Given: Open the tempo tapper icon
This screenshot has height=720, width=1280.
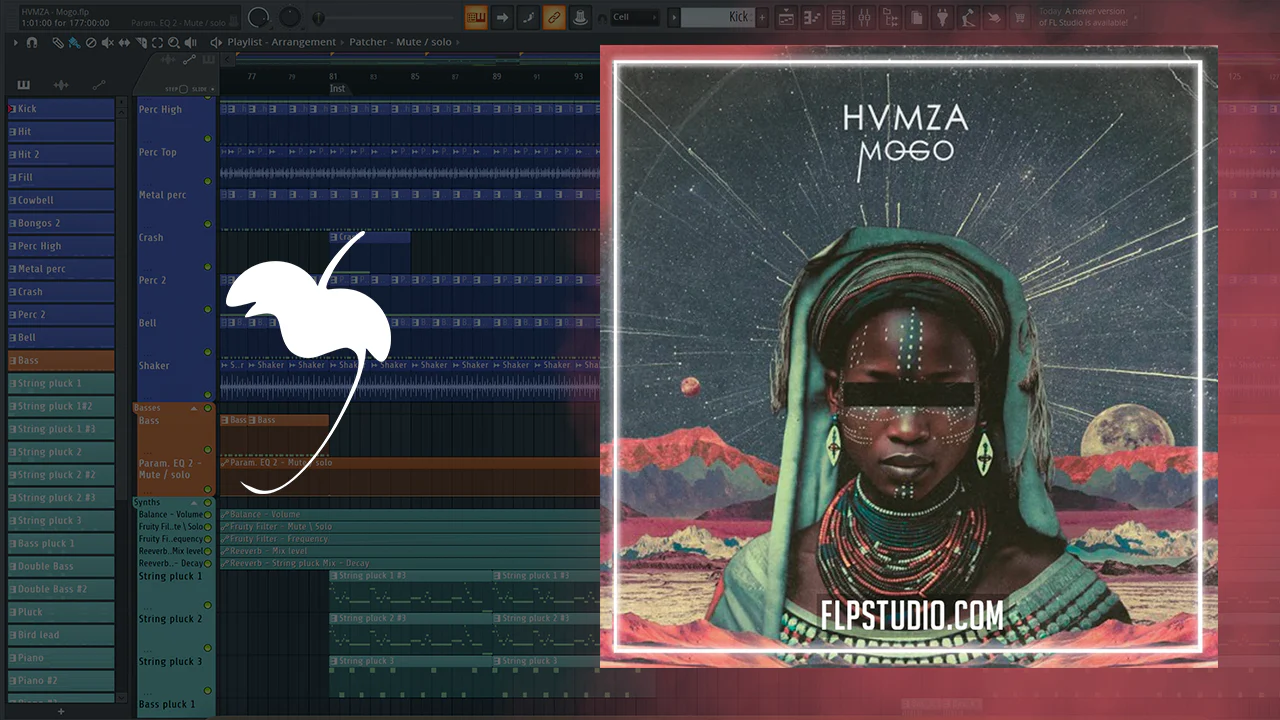Looking at the screenshot, I should 969,17.
